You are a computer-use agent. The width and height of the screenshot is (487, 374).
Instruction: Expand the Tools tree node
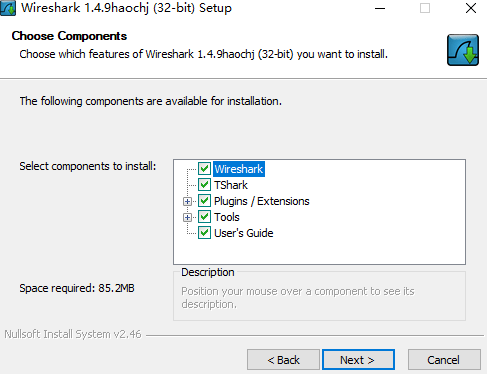pos(187,217)
